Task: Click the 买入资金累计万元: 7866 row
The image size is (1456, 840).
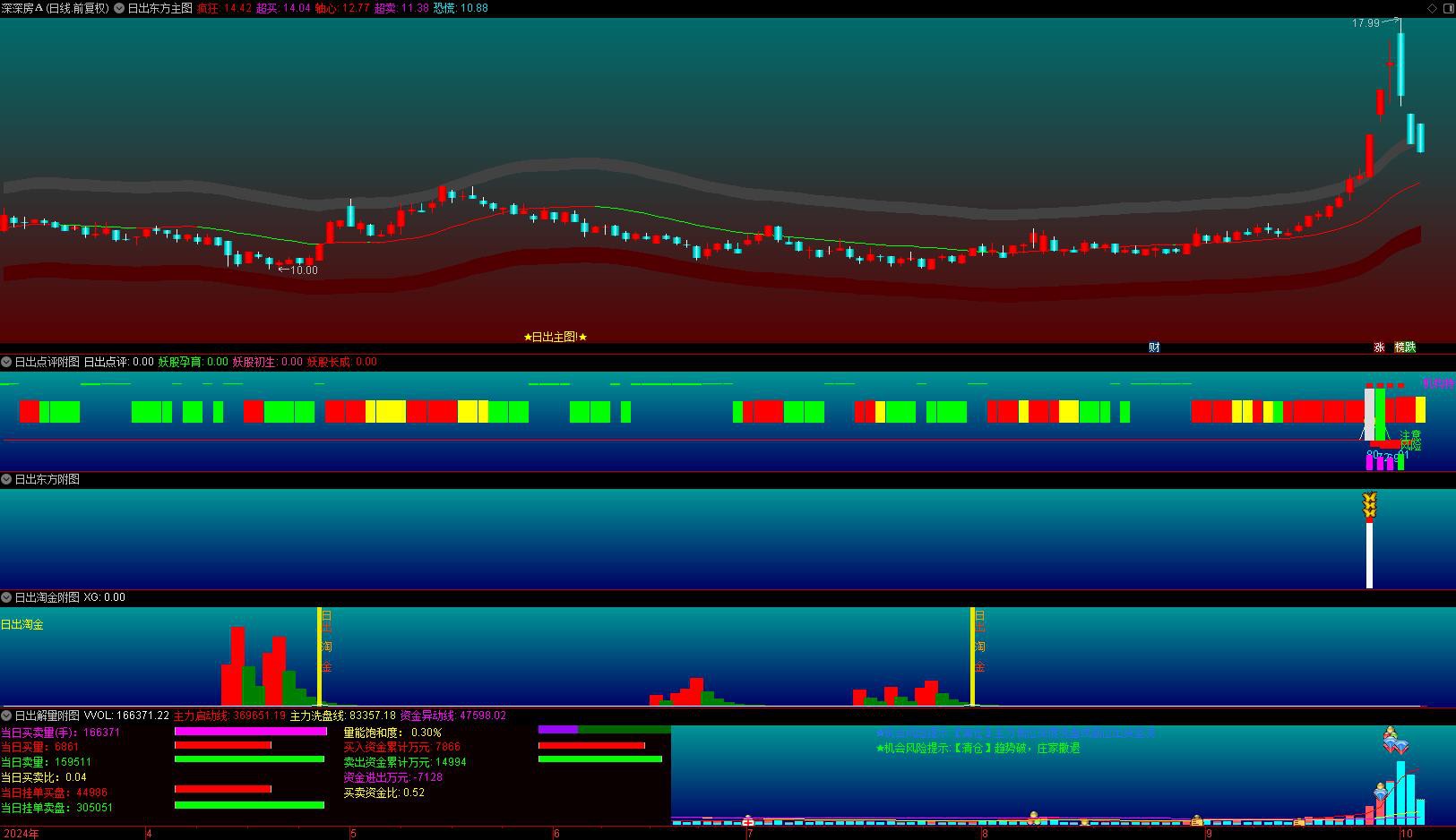Action: click(x=401, y=747)
